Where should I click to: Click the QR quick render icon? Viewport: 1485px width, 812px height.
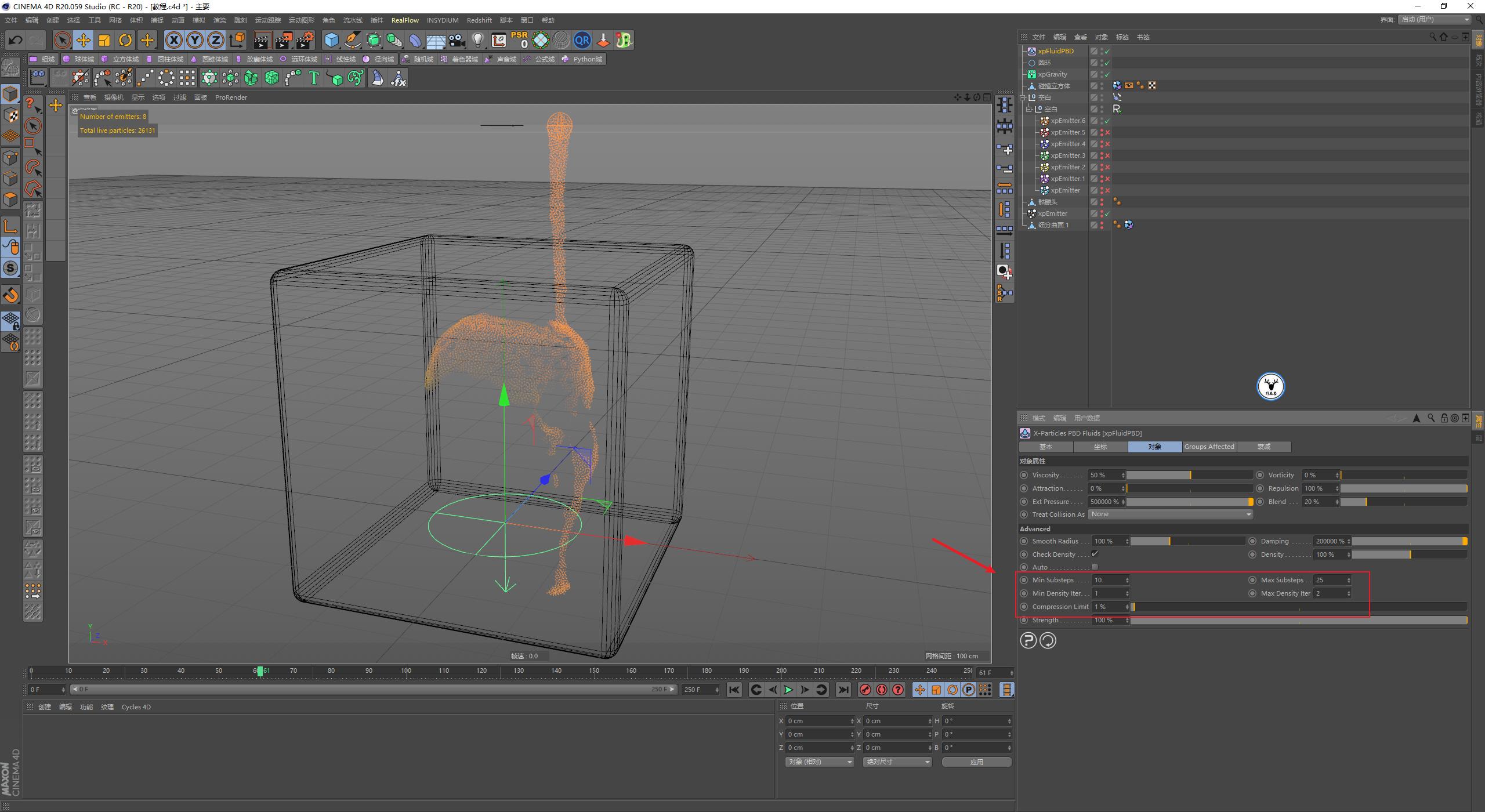click(582, 40)
